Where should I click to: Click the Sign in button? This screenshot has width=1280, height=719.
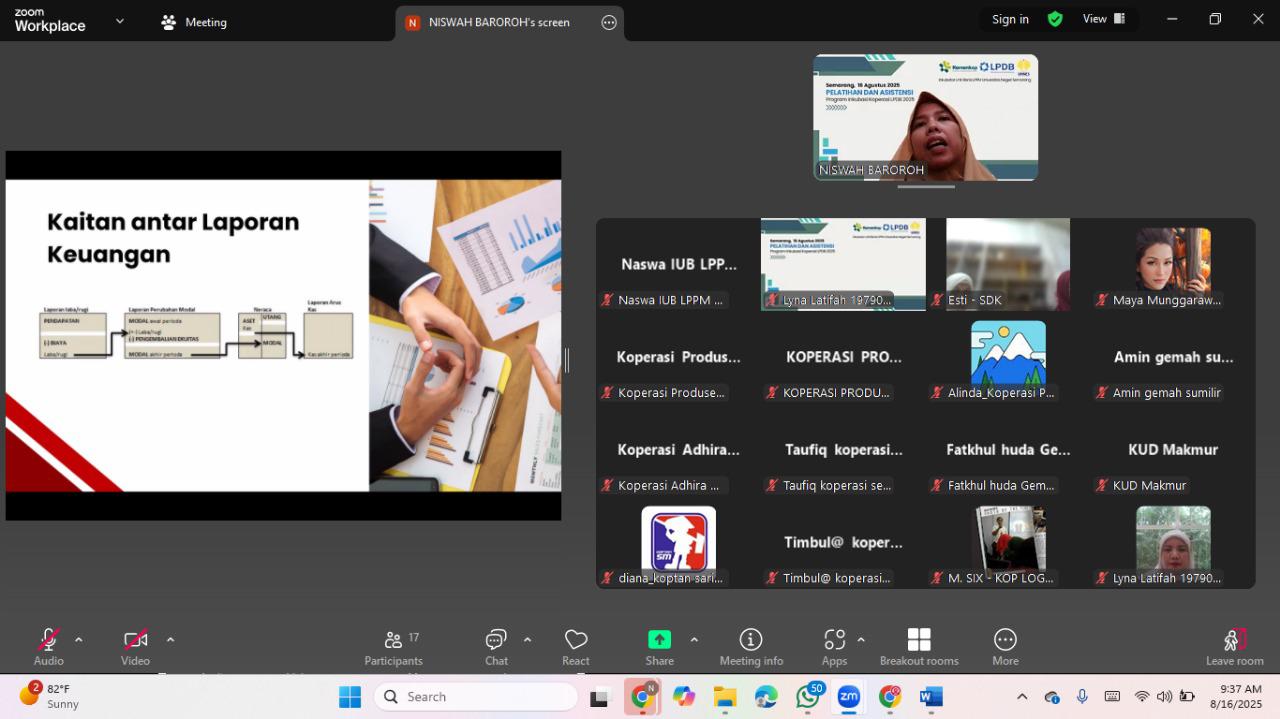click(1010, 19)
